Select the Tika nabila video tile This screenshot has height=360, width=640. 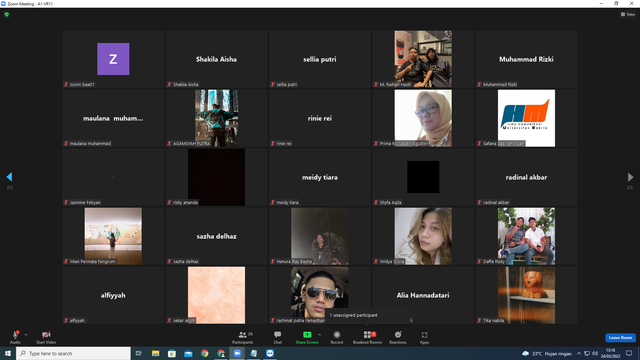526,295
